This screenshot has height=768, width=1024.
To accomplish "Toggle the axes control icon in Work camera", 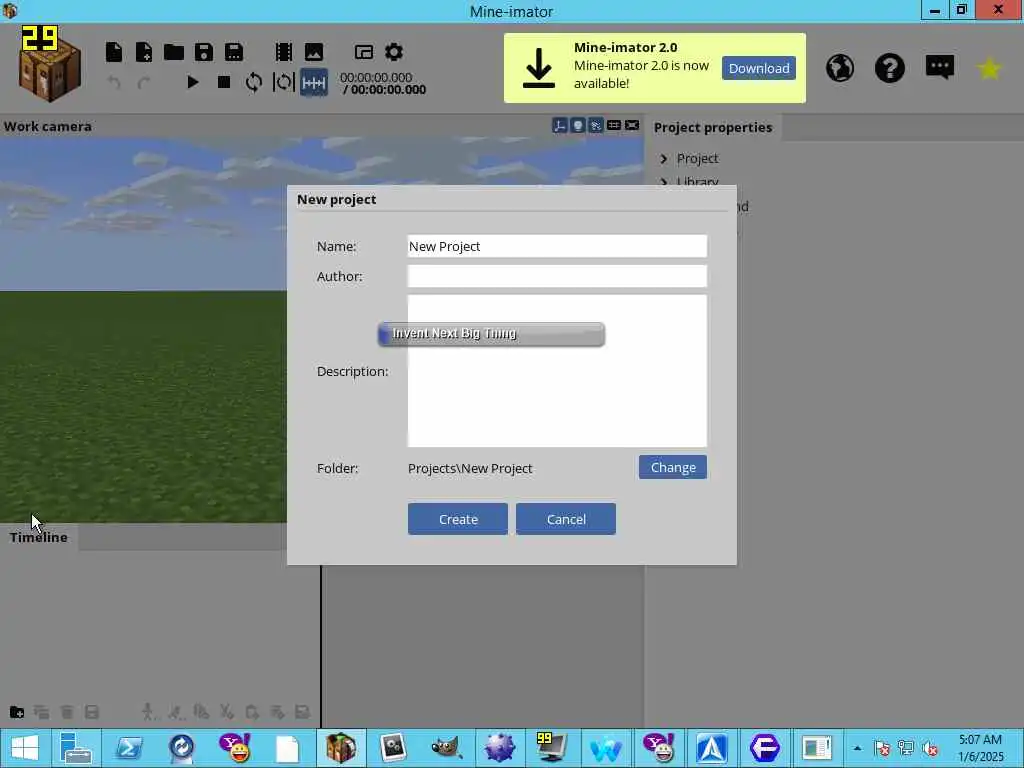I will 560,125.
